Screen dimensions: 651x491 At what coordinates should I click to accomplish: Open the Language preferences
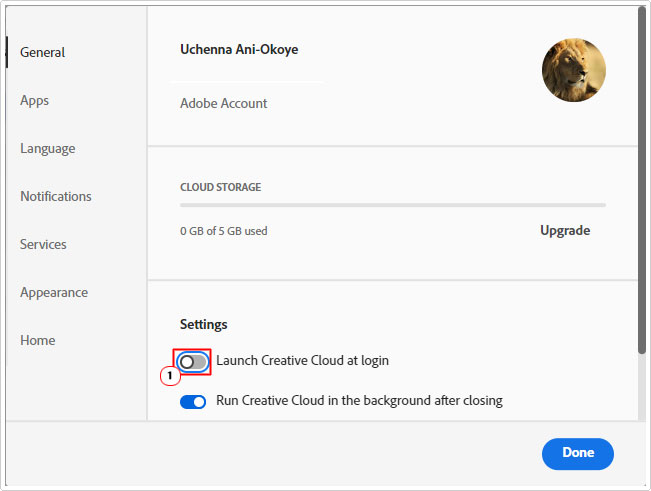coord(48,149)
